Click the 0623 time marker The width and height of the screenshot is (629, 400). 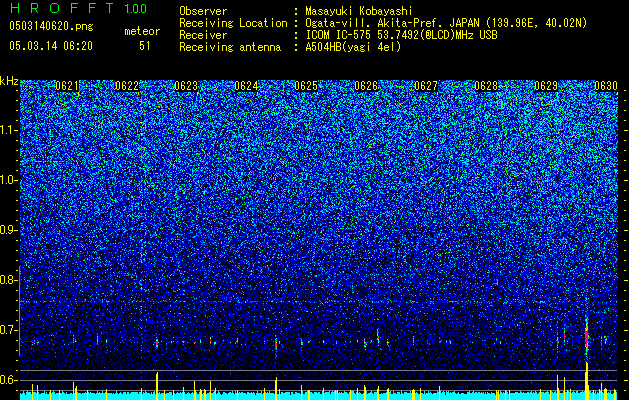click(186, 86)
